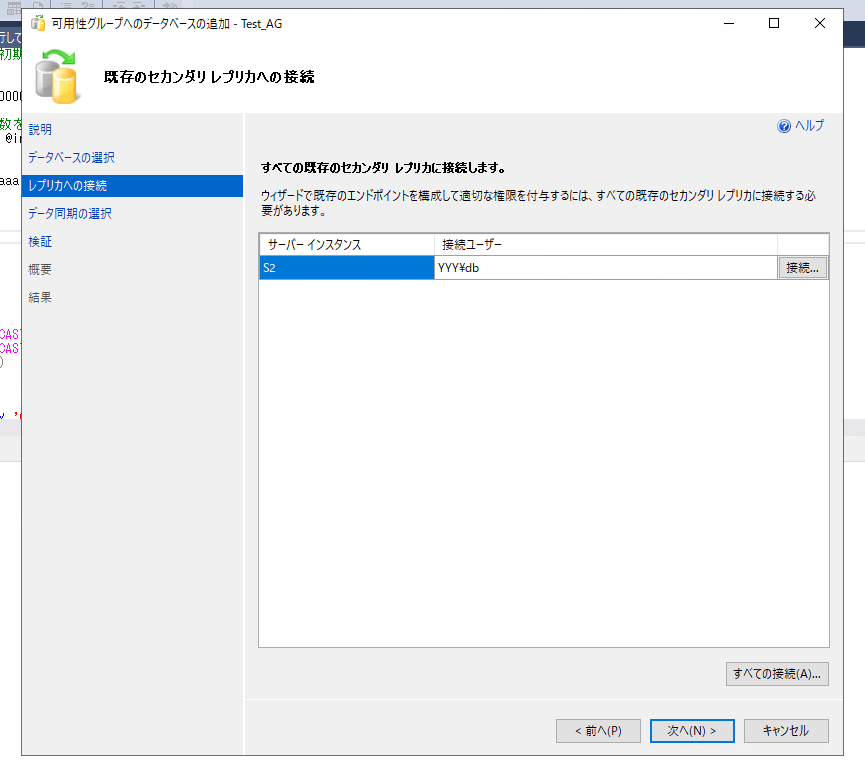The image size is (865, 768).
Task: Close the wizard window
Action: 820,23
